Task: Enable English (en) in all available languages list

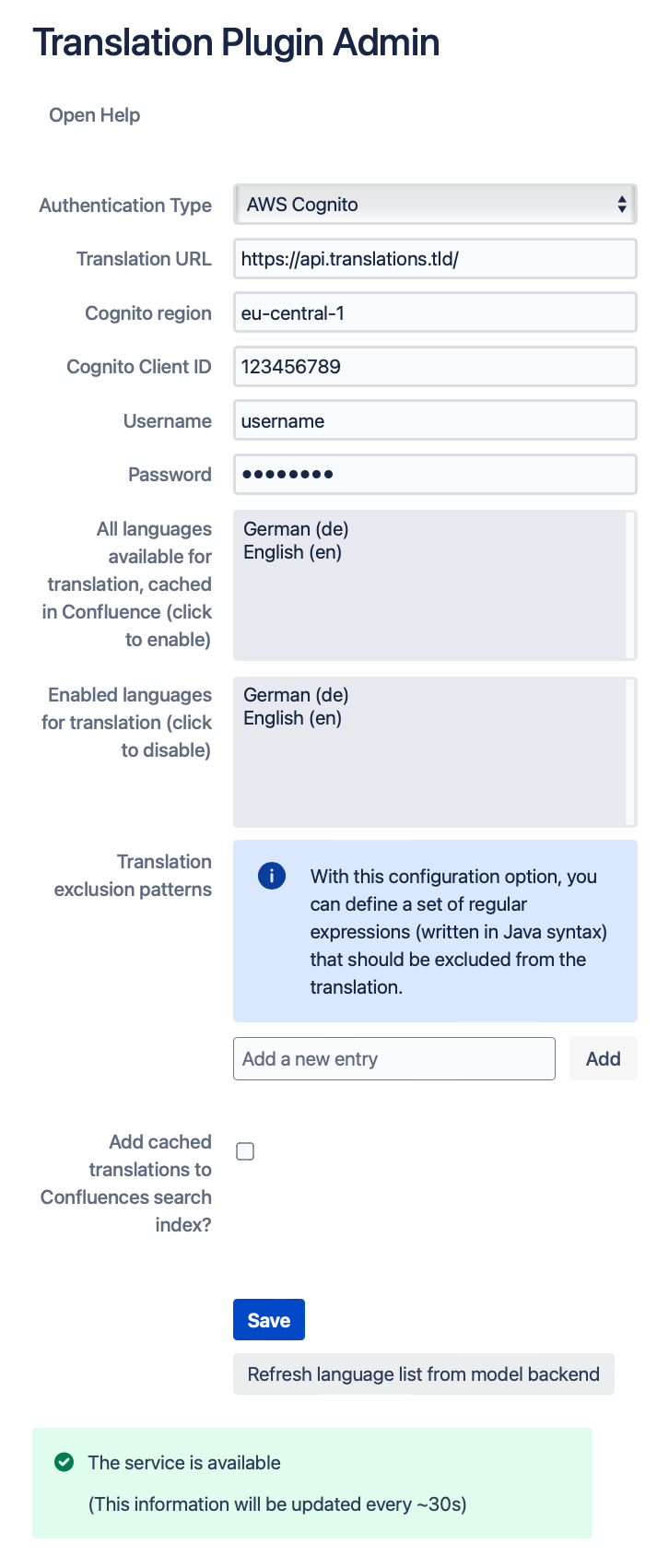Action: 293,552
